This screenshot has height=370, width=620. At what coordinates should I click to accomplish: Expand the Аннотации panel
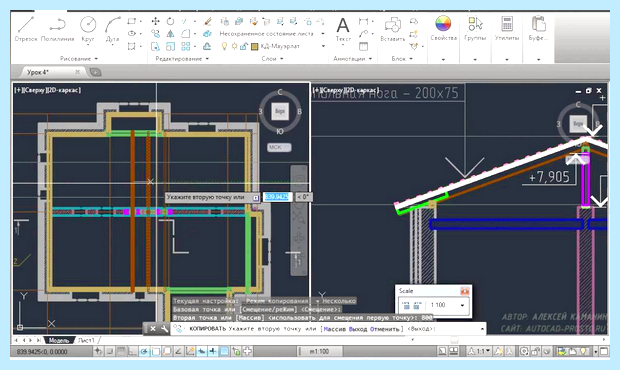353,59
